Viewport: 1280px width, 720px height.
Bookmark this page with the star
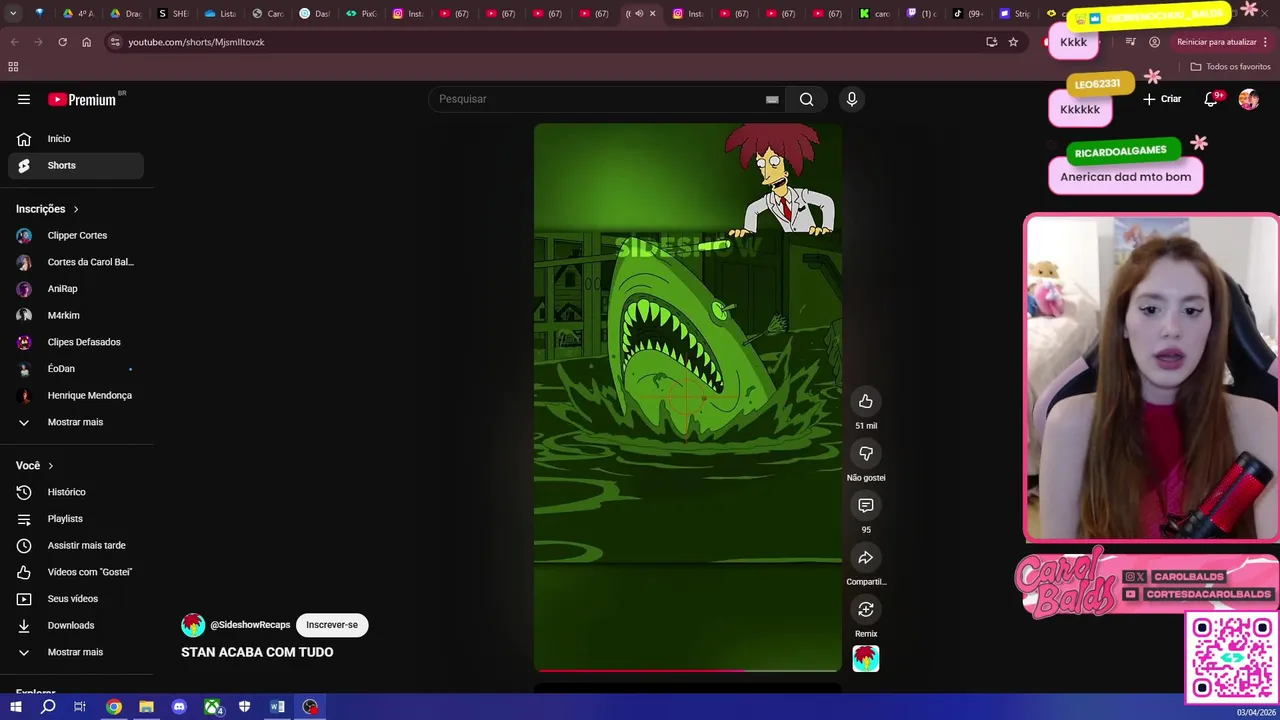(x=1013, y=42)
